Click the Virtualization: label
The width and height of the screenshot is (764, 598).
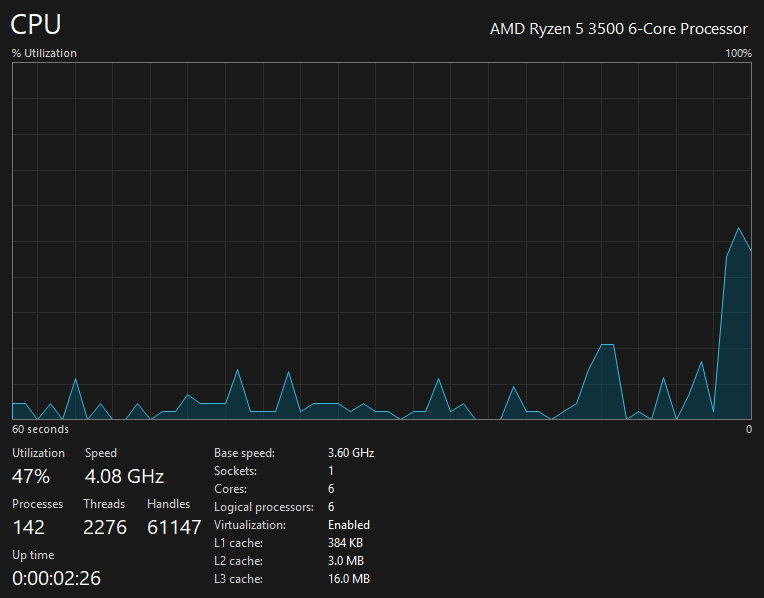click(250, 525)
